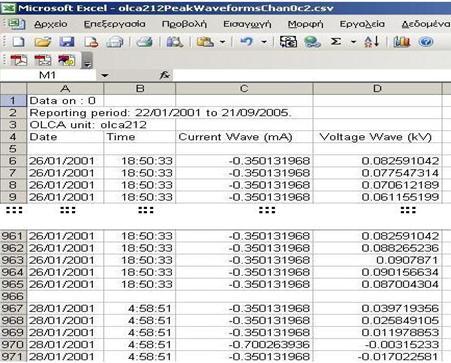Viewport: 451px width, 363px height.
Task: Select the 'Date' header cell
Action: (x=65, y=137)
